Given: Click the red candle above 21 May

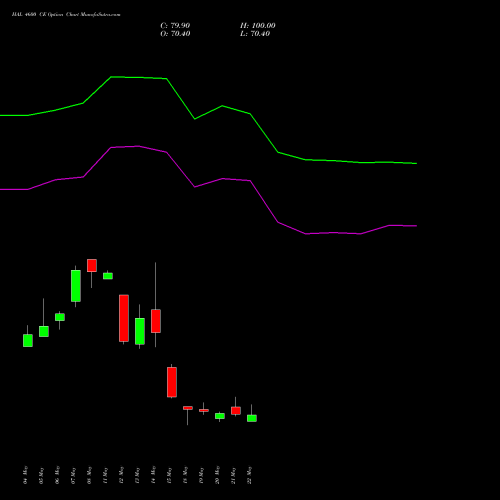Looking at the screenshot, I should tap(236, 411).
